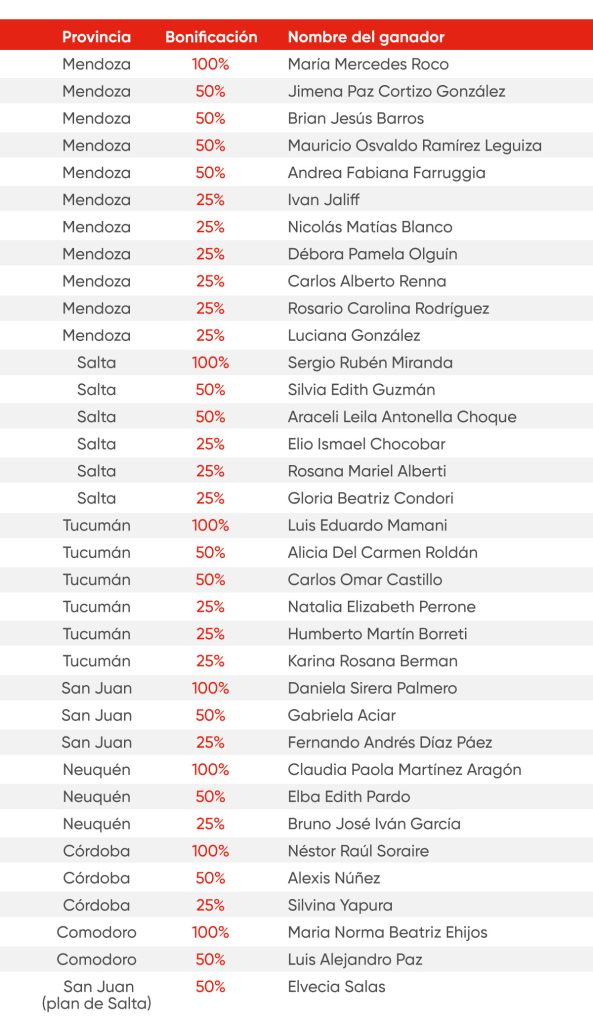
Task: Click the Tucumán cell beside Carlos Omar Castillo
Action: 96,579
